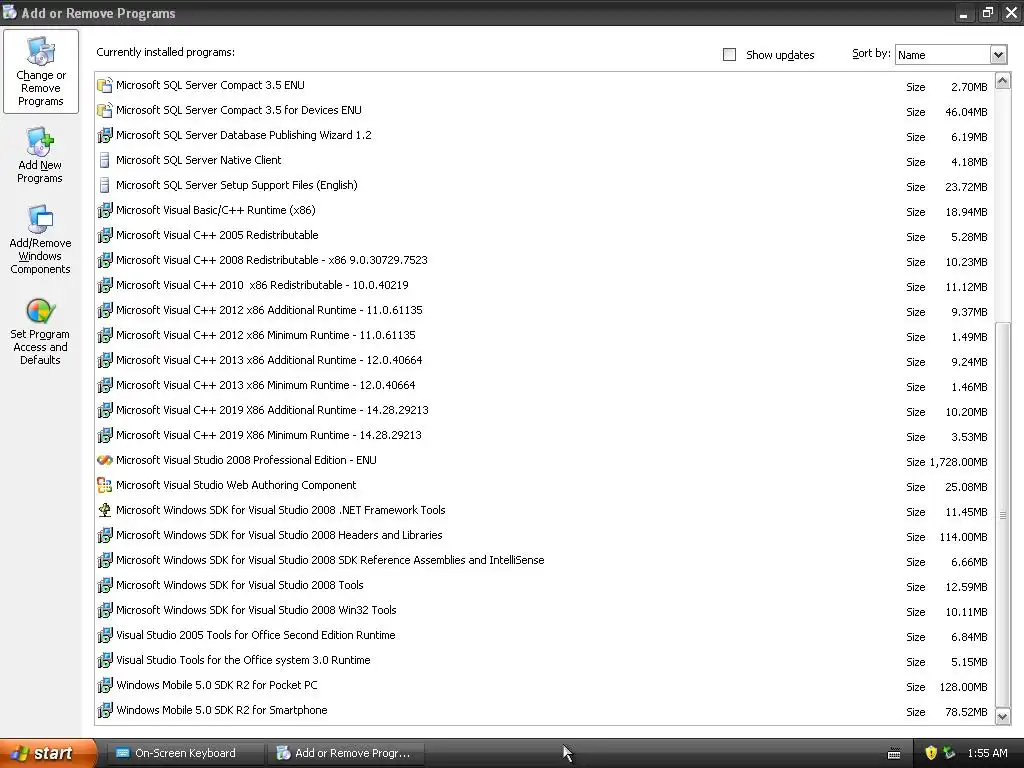Click the Windows SDK Headers and Libraries icon
The image size is (1024, 768).
pos(104,536)
